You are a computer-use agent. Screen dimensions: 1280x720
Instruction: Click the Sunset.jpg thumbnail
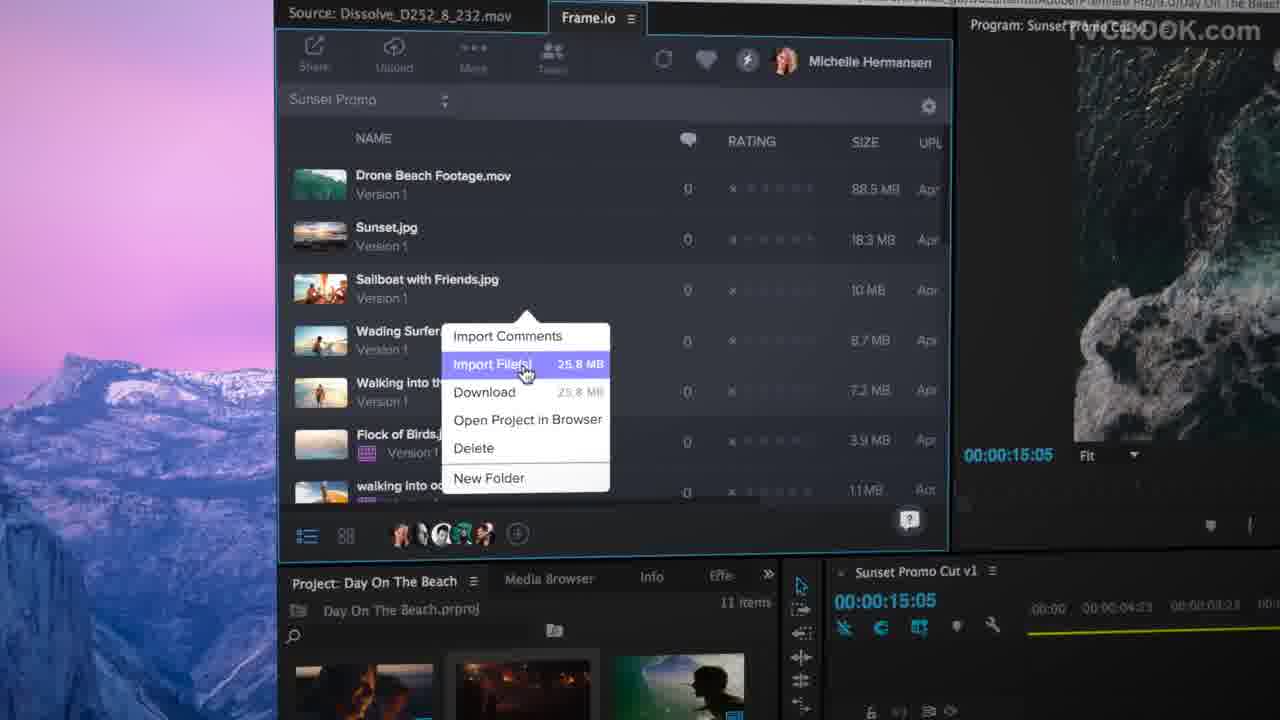tap(320, 236)
